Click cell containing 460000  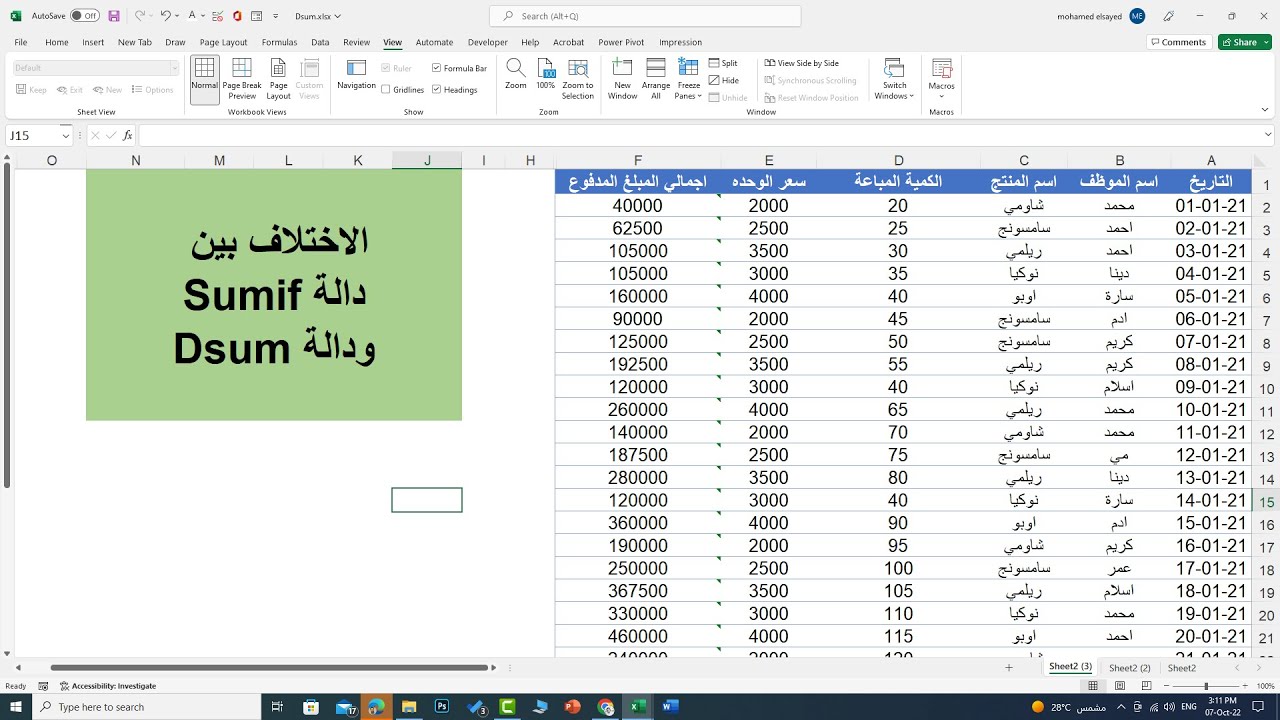click(638, 636)
